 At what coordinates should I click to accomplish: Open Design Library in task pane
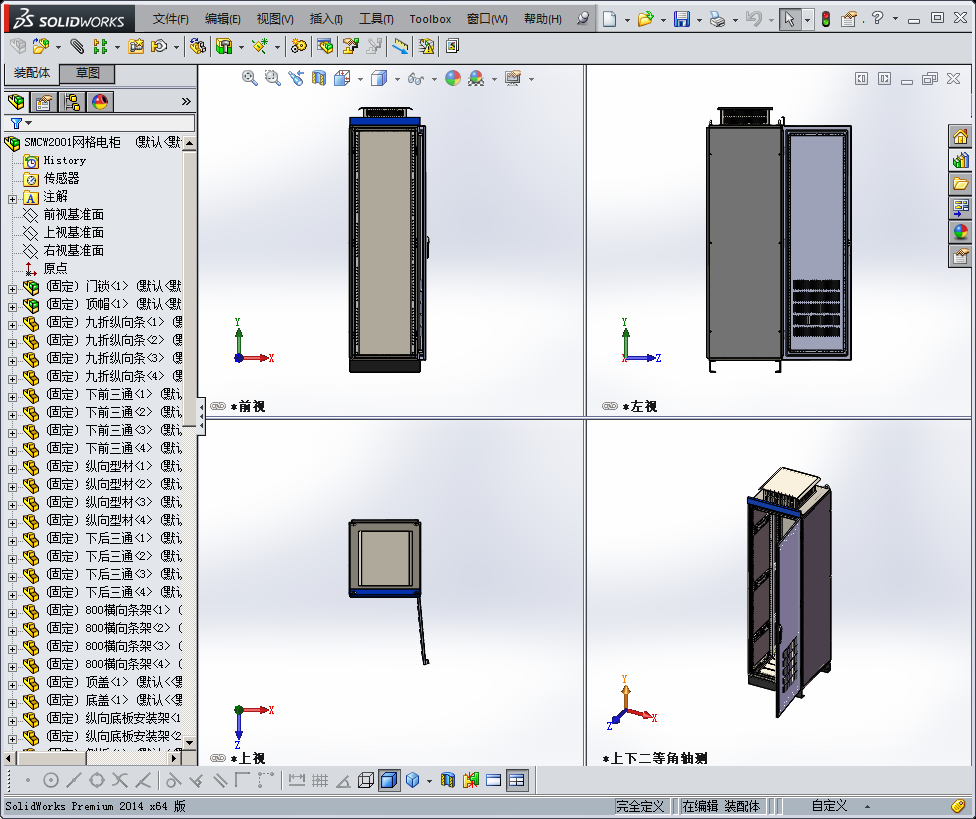point(960,160)
